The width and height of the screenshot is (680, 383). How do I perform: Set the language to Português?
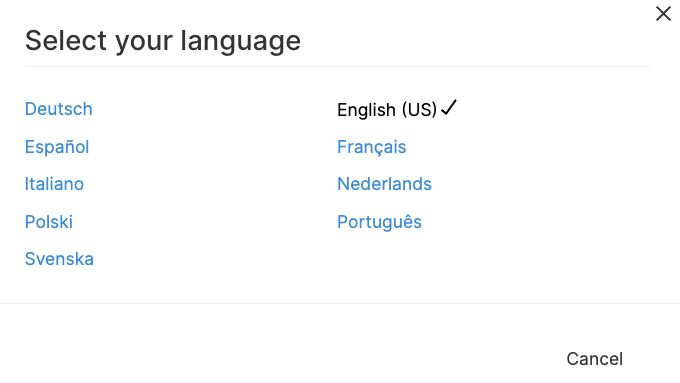tap(379, 222)
